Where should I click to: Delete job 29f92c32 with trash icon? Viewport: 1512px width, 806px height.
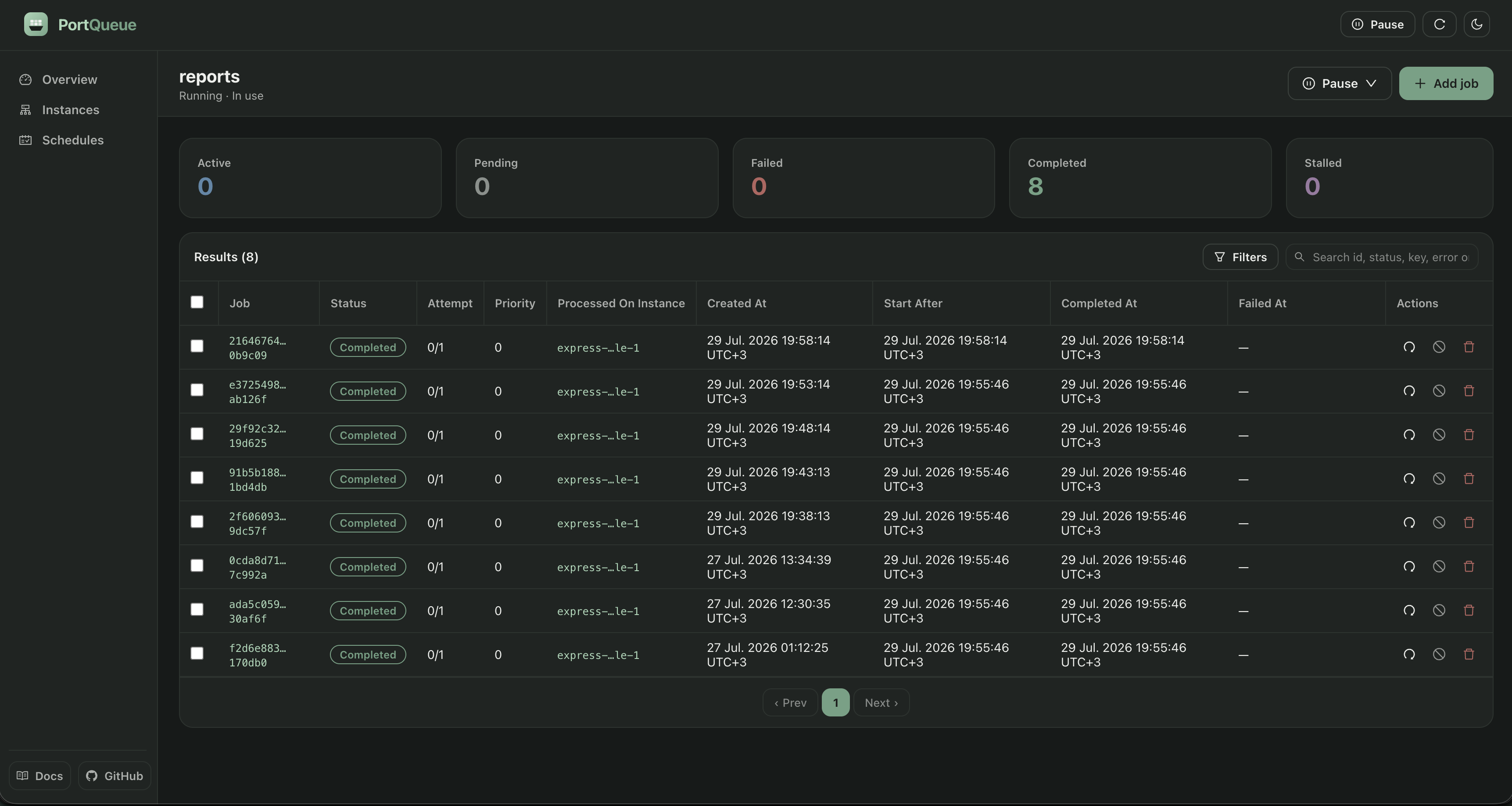tap(1469, 435)
